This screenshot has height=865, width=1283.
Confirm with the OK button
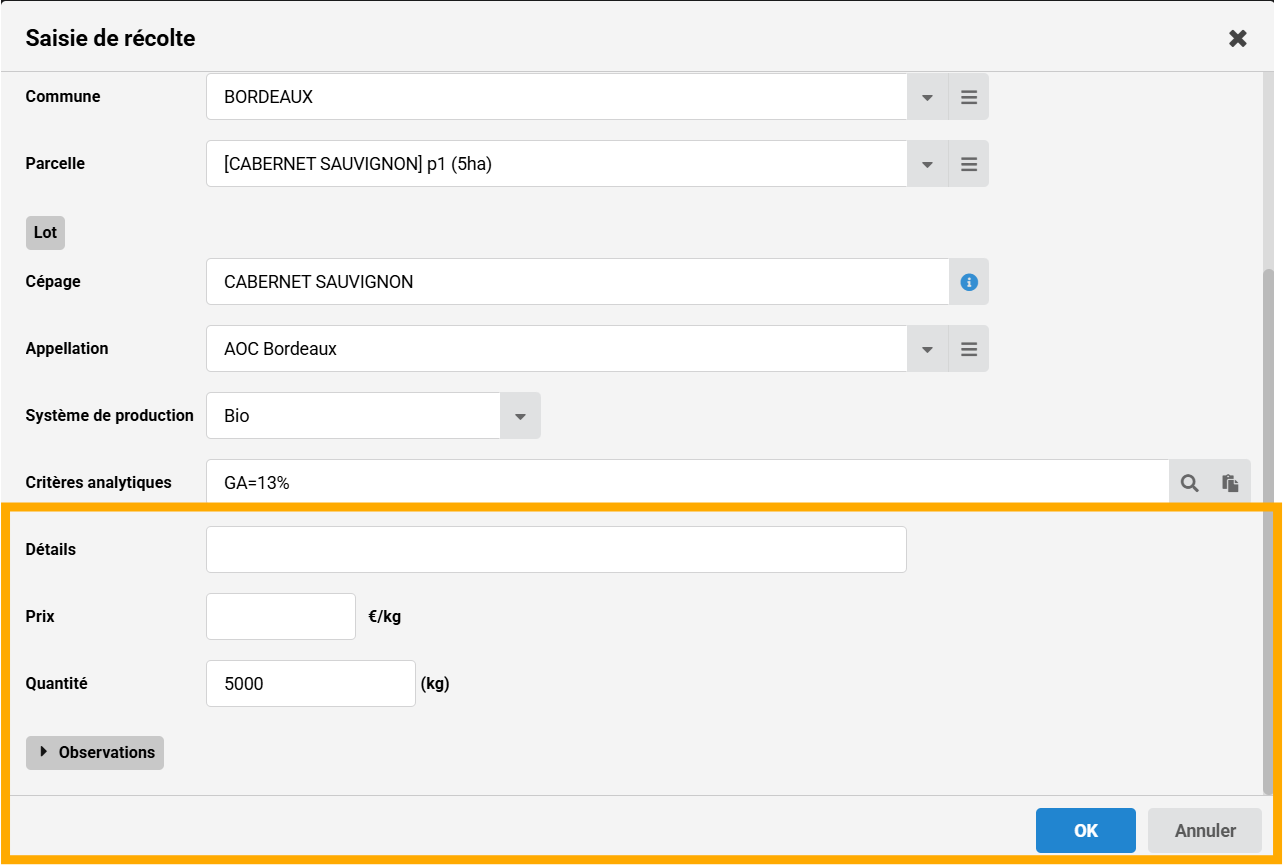[x=1085, y=830]
